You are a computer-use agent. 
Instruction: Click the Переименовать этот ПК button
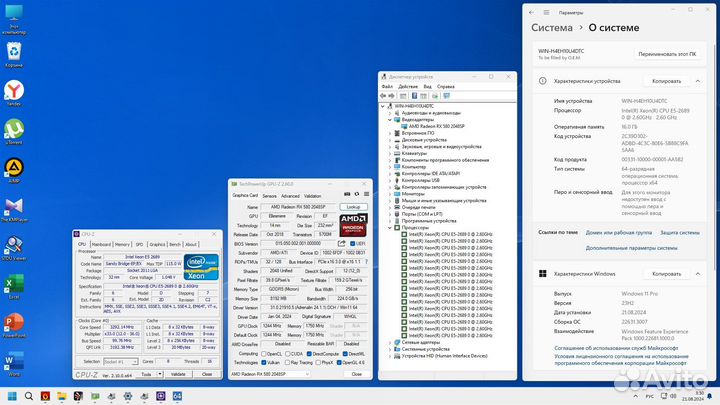(x=667, y=54)
